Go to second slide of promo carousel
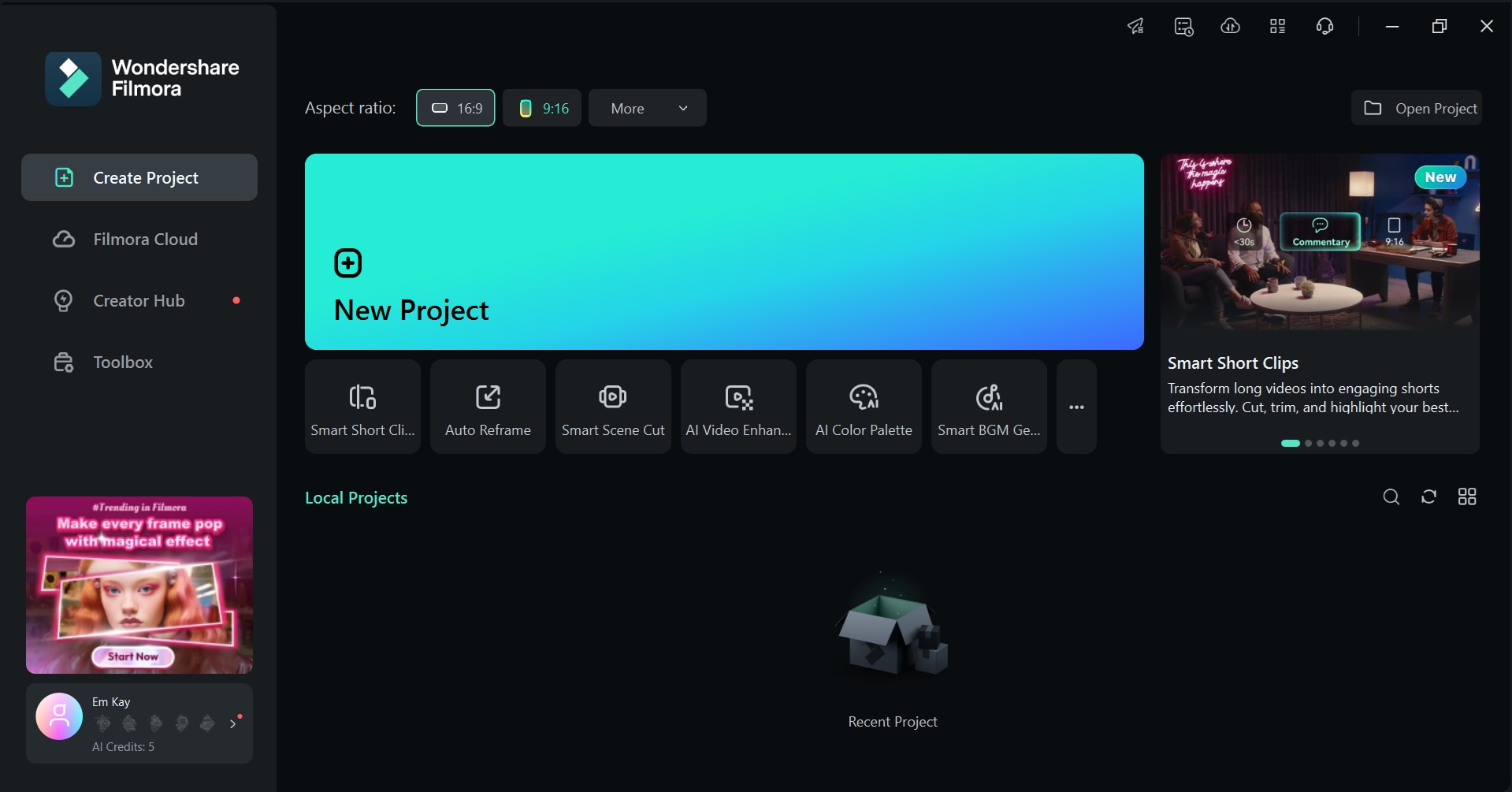This screenshot has height=792, width=1512. (x=1309, y=443)
